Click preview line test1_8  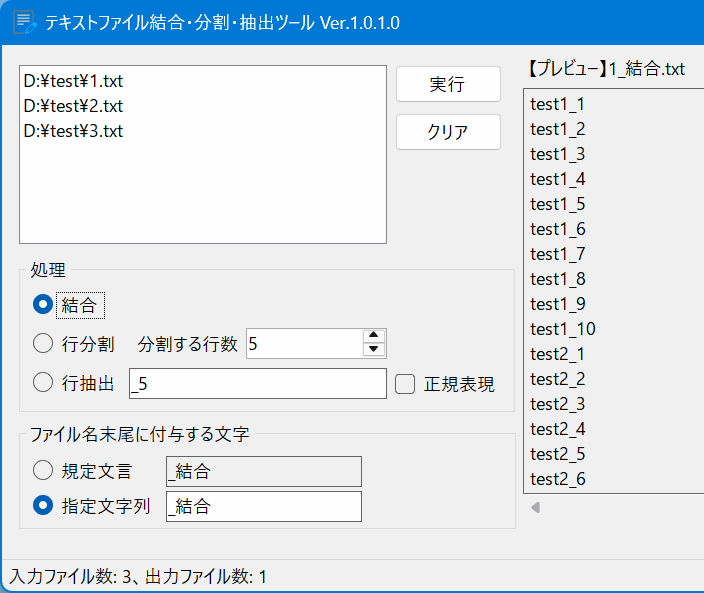[558, 279]
